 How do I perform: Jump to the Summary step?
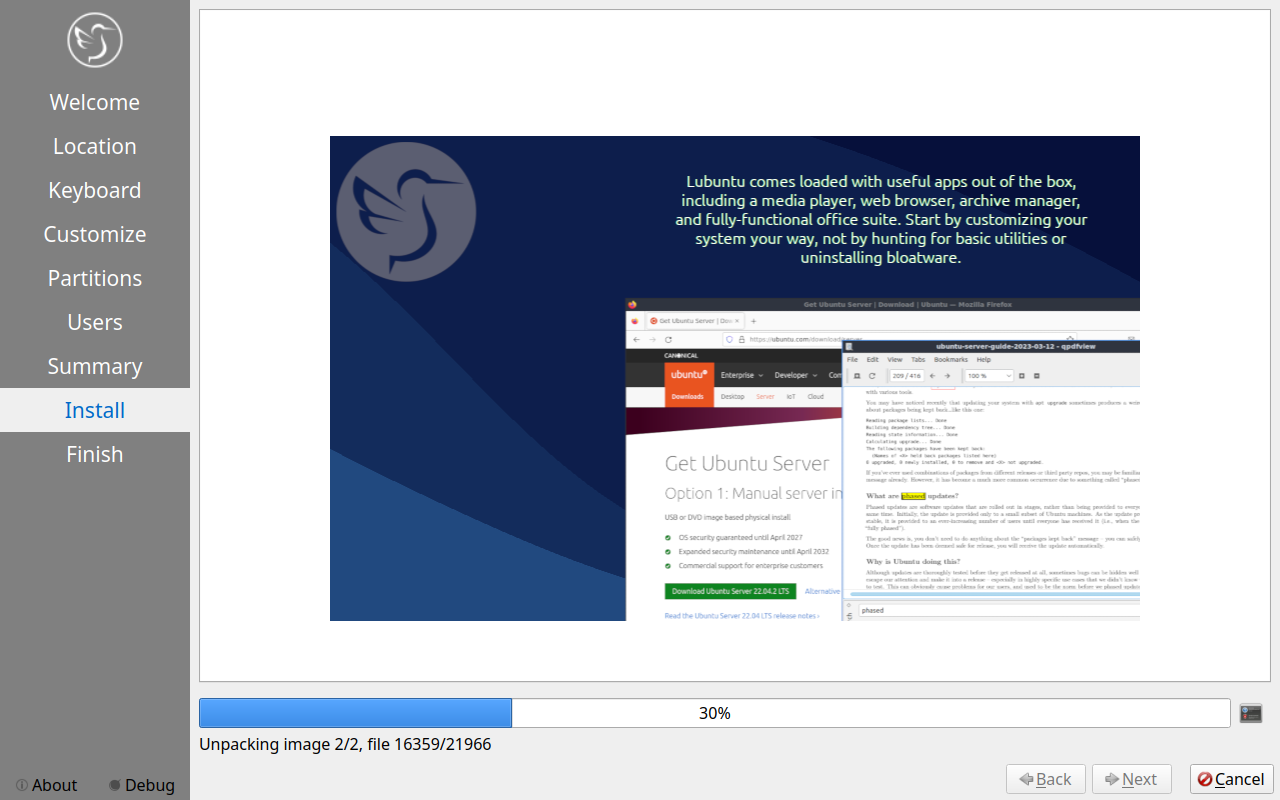pos(95,366)
